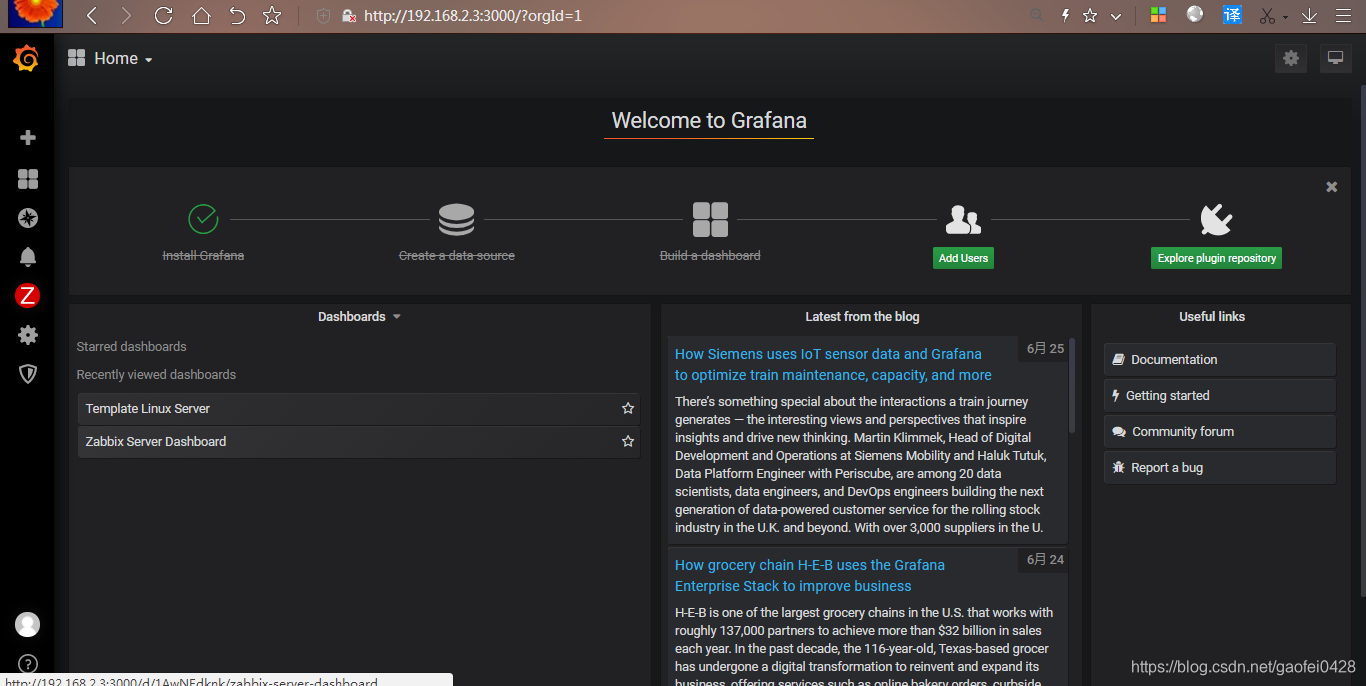Open dashboard settings gear at top right
This screenshot has width=1366, height=686.
point(1291,58)
